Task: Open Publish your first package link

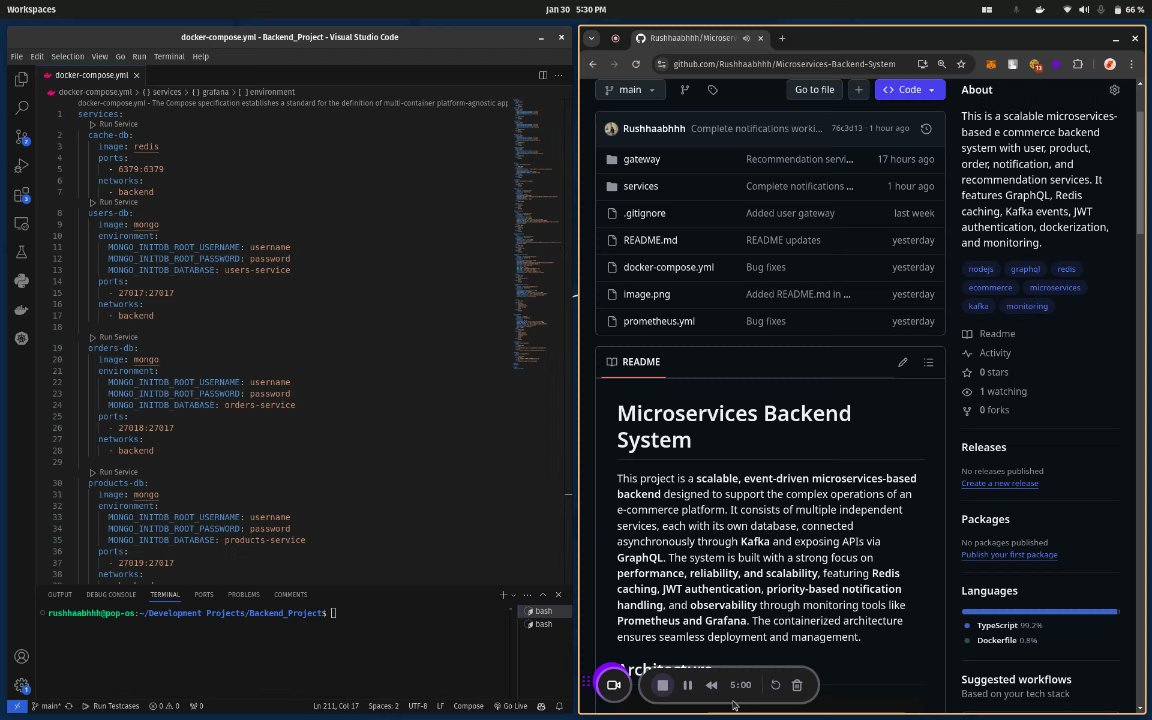Action: pyautogui.click(x=1009, y=555)
